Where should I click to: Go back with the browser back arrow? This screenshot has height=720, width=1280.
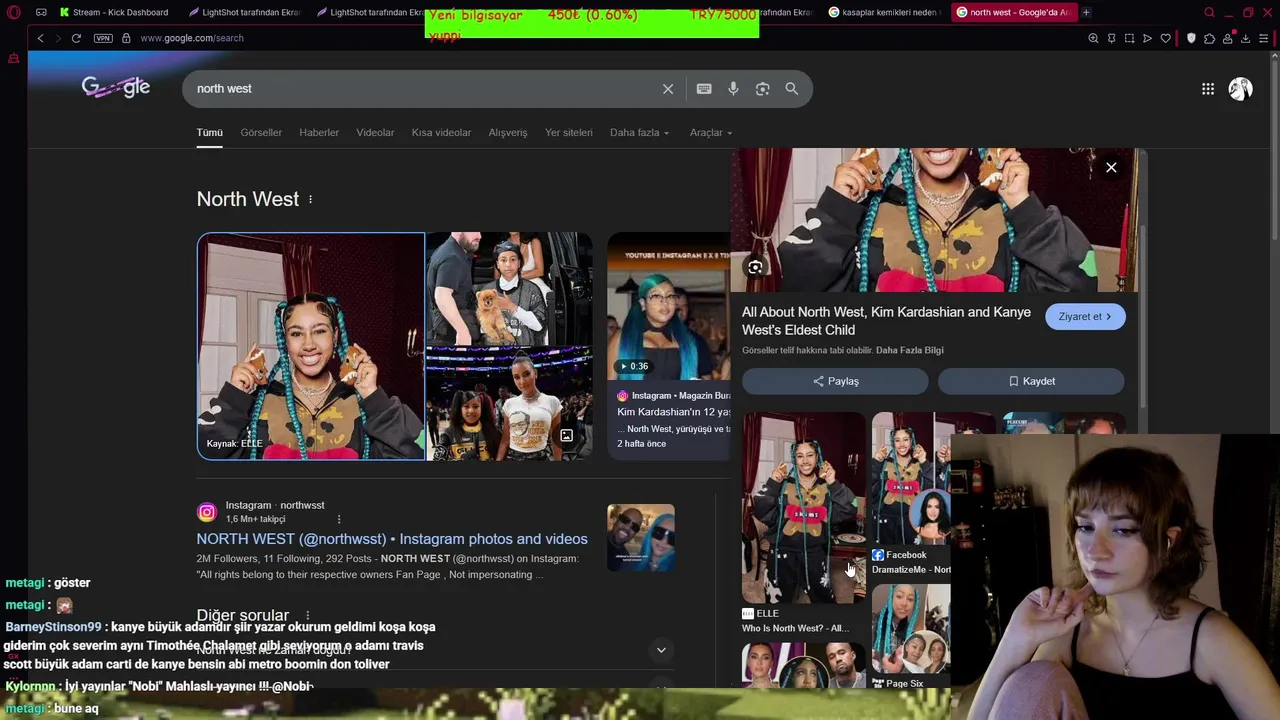click(x=40, y=38)
